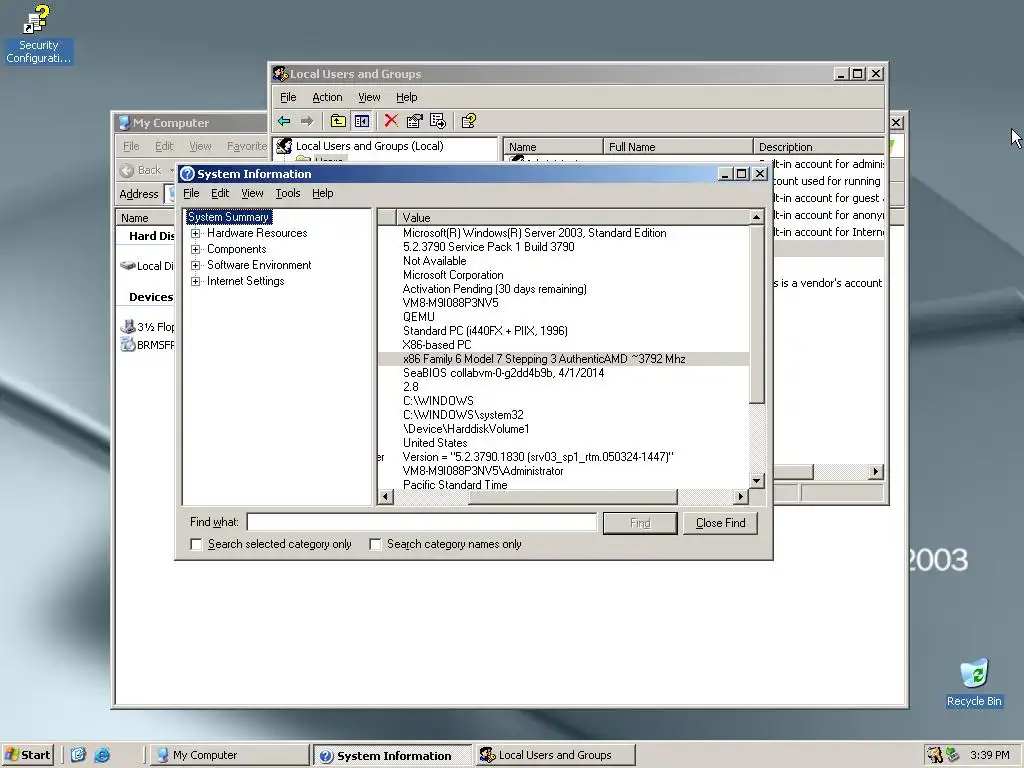Click Value column header
The height and width of the screenshot is (768, 1024).
[572, 217]
